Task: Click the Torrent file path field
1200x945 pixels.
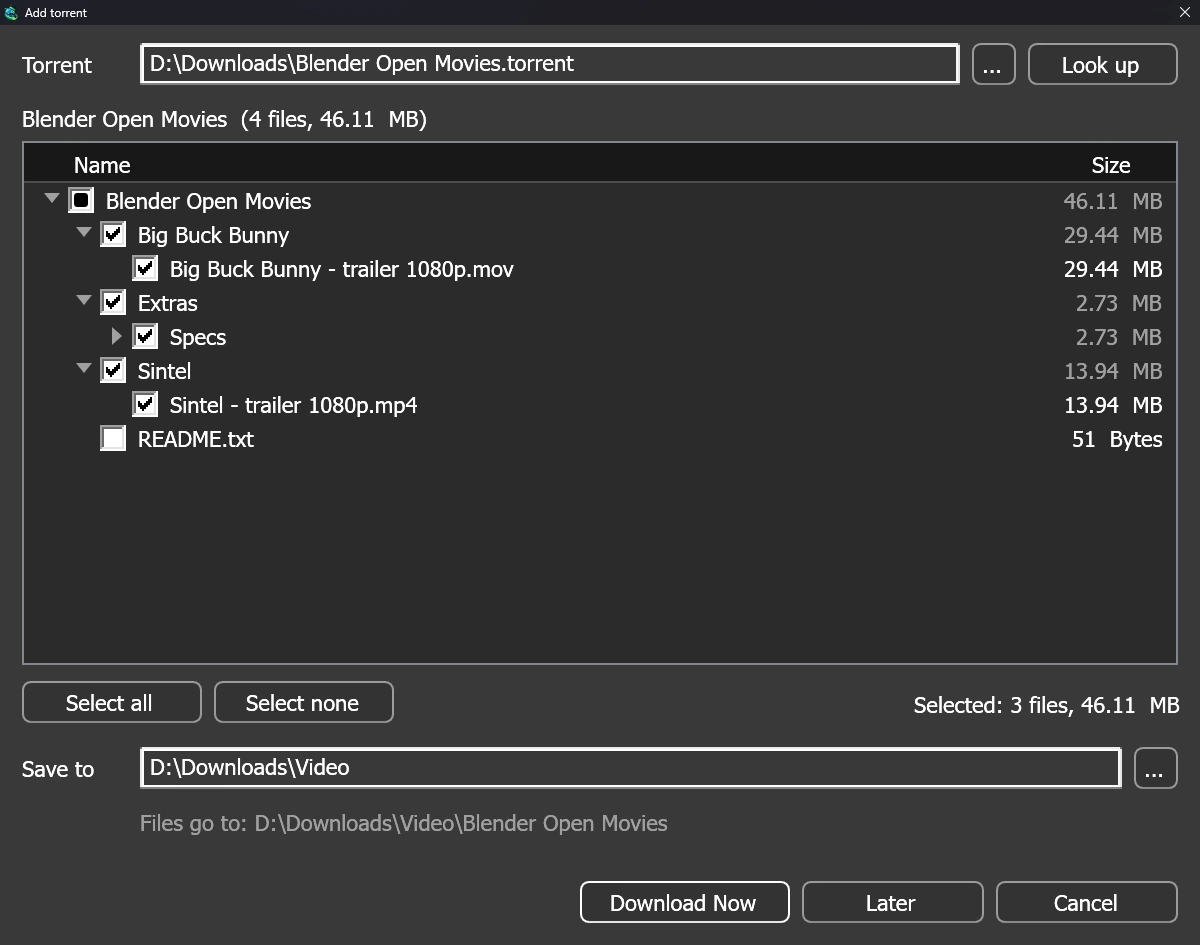Action: click(x=549, y=64)
